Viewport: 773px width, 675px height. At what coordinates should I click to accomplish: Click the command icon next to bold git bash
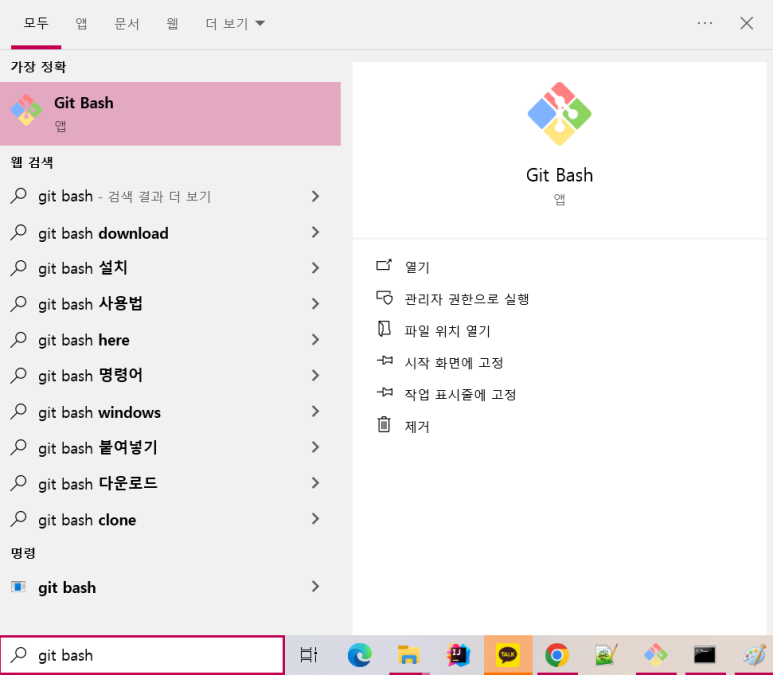click(18, 587)
